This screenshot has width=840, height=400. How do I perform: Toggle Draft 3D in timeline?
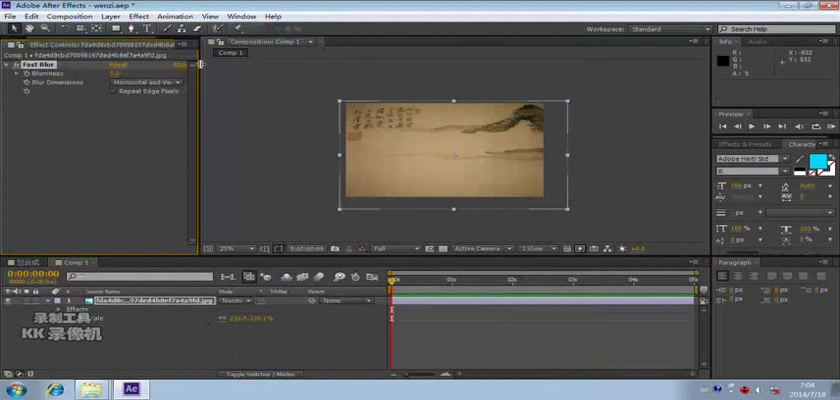pyautogui.click(x=266, y=277)
